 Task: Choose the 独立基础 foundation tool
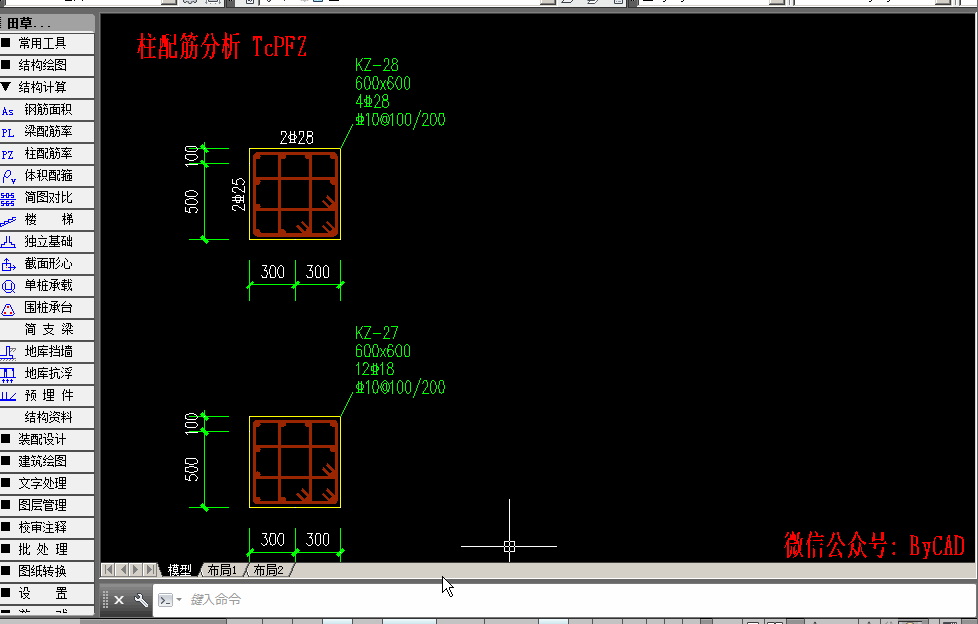tap(47, 241)
